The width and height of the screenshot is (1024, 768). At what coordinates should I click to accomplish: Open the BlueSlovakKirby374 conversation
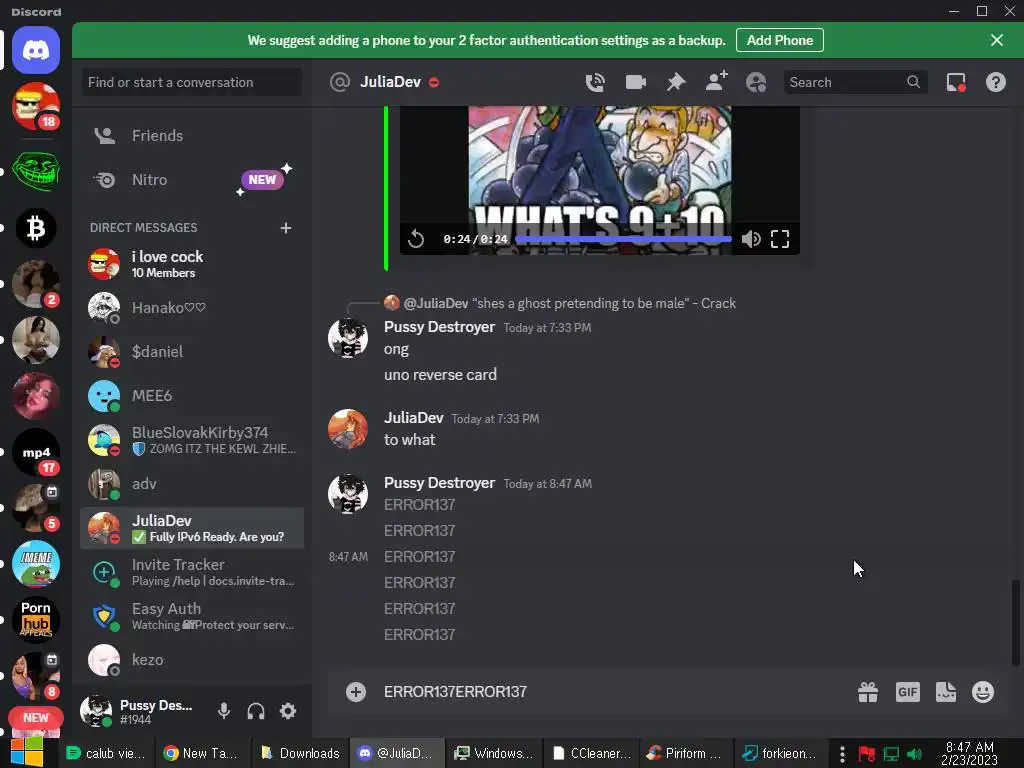click(191, 440)
